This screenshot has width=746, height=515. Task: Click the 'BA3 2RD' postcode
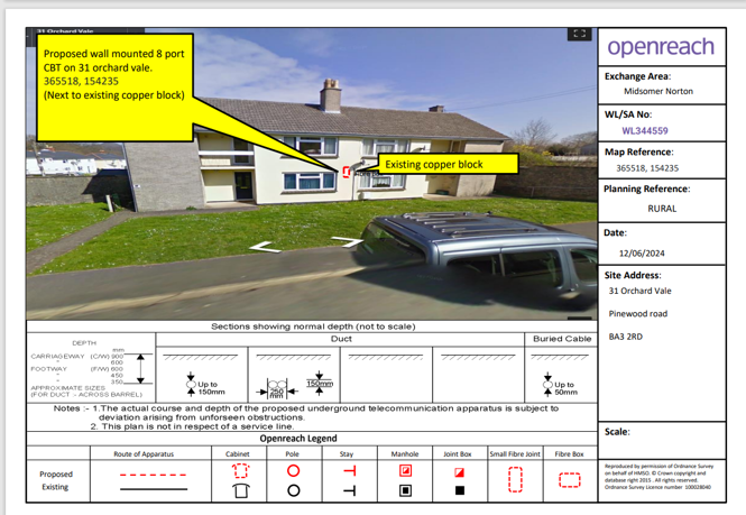pyautogui.click(x=626, y=337)
